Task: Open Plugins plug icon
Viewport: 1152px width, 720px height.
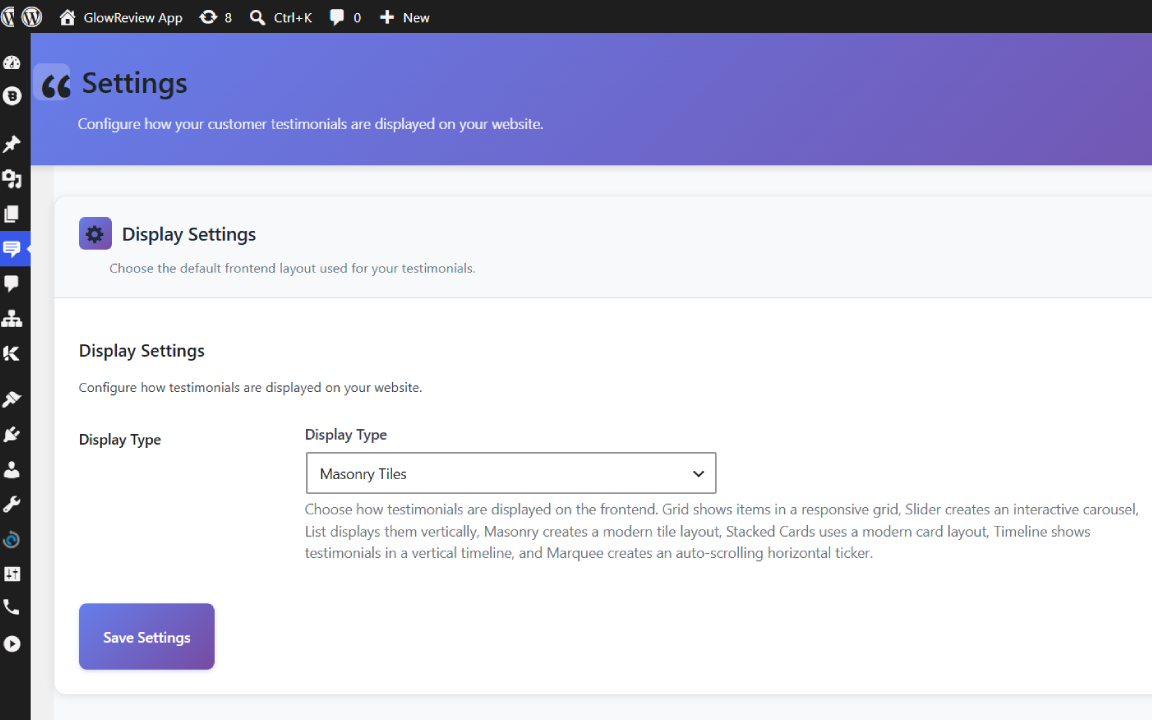Action: point(12,434)
